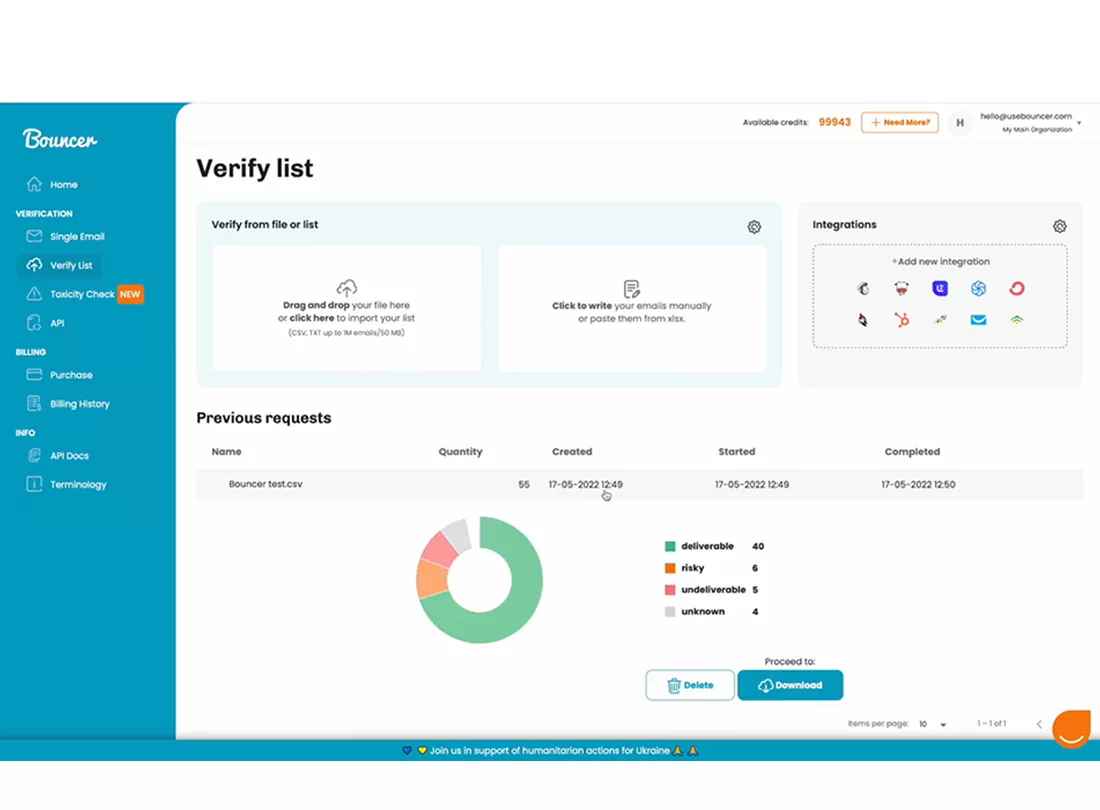Click the Quantity column header

460,452
